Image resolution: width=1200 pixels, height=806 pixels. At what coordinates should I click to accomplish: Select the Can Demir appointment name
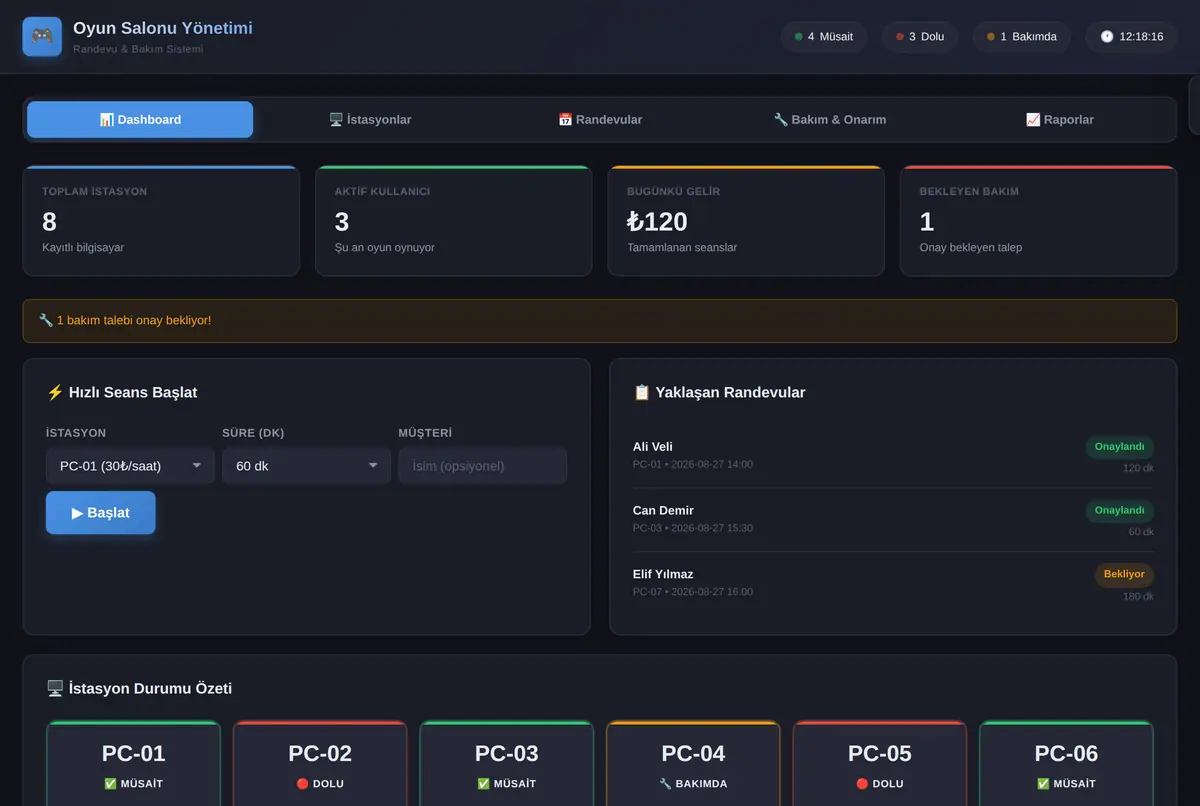pos(663,511)
